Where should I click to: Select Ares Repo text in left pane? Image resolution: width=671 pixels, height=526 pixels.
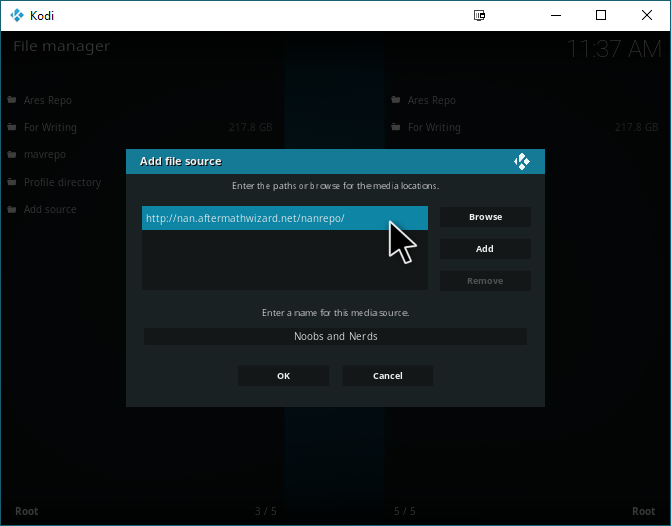coord(48,101)
